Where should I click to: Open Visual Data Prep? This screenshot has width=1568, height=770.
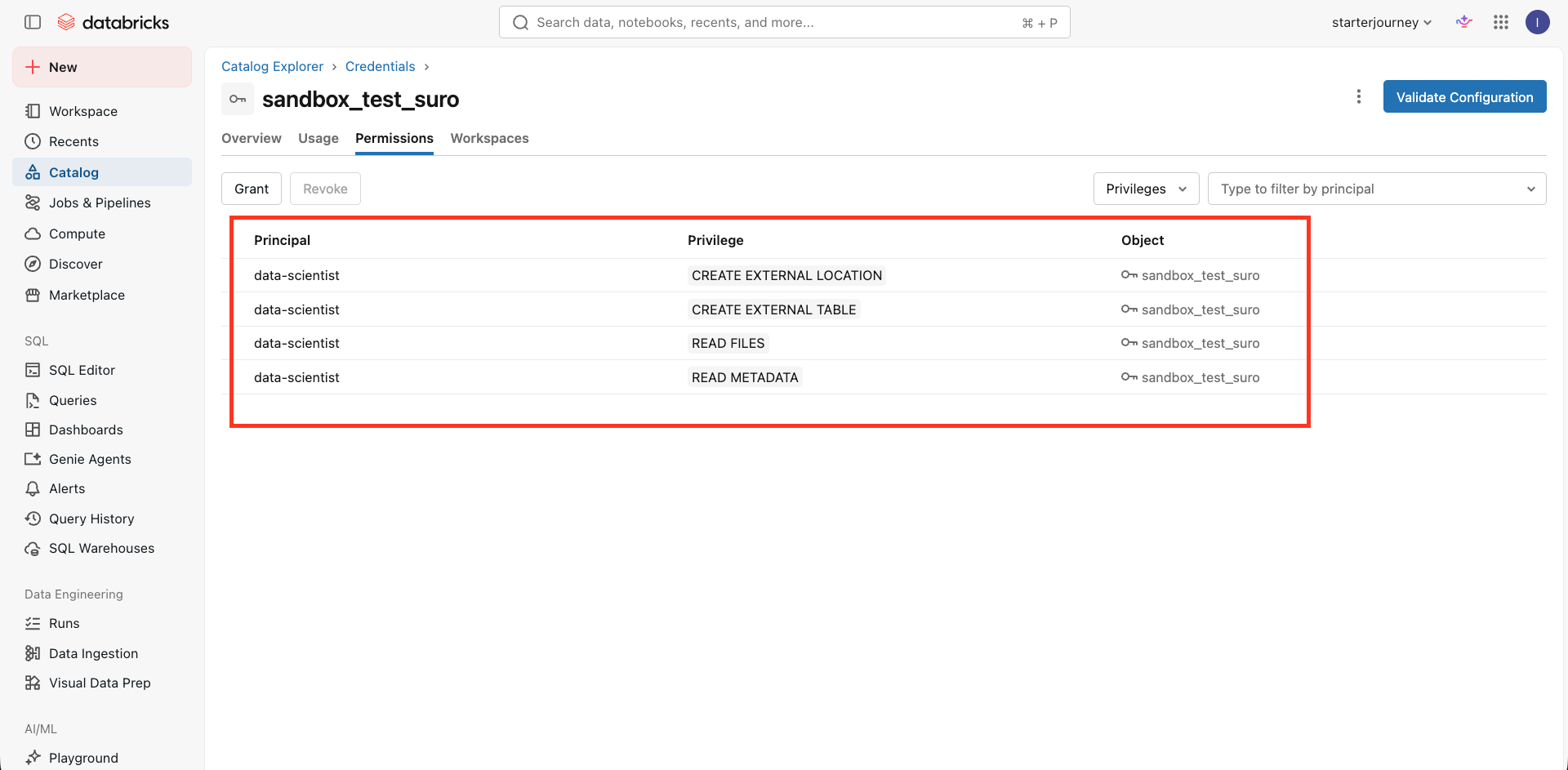(x=102, y=683)
